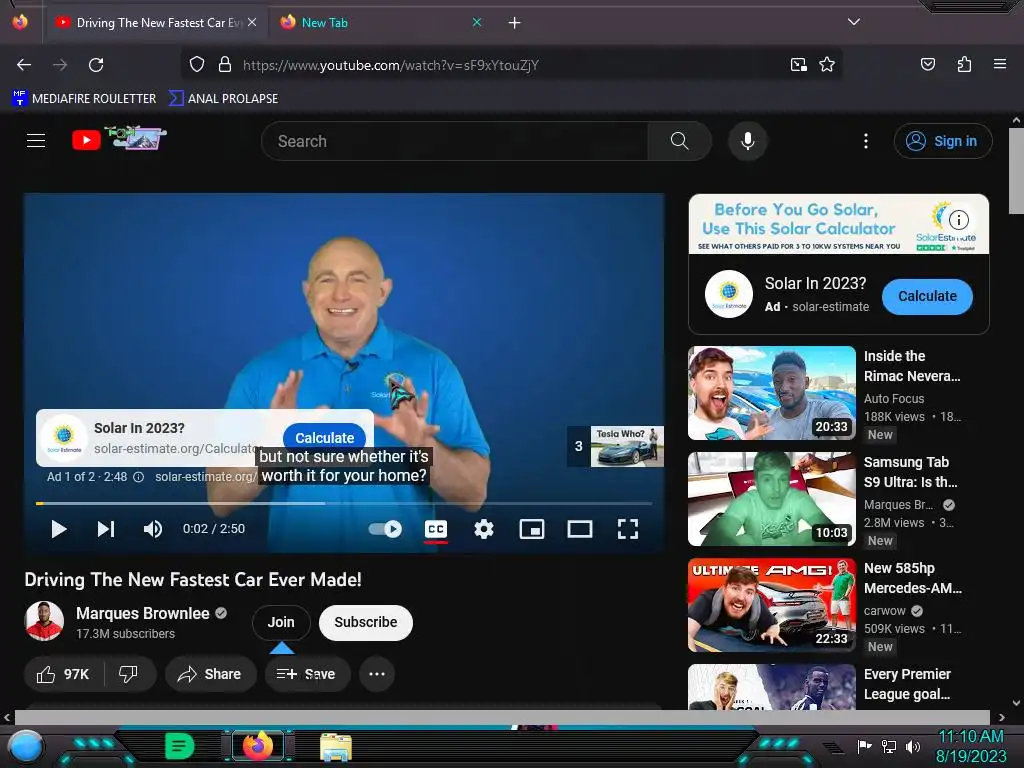Image resolution: width=1024 pixels, height=768 pixels.
Task: Skip to the next video
Action: pyautogui.click(x=106, y=529)
